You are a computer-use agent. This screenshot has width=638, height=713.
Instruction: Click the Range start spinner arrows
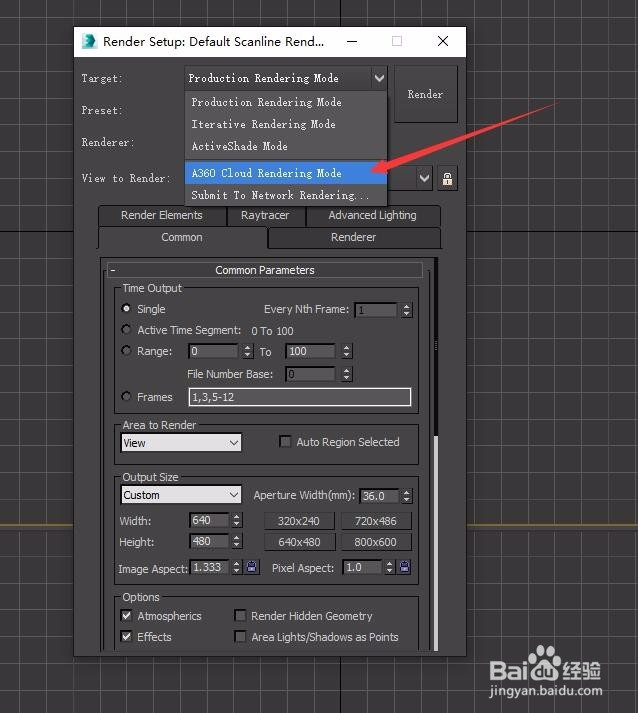coord(247,351)
